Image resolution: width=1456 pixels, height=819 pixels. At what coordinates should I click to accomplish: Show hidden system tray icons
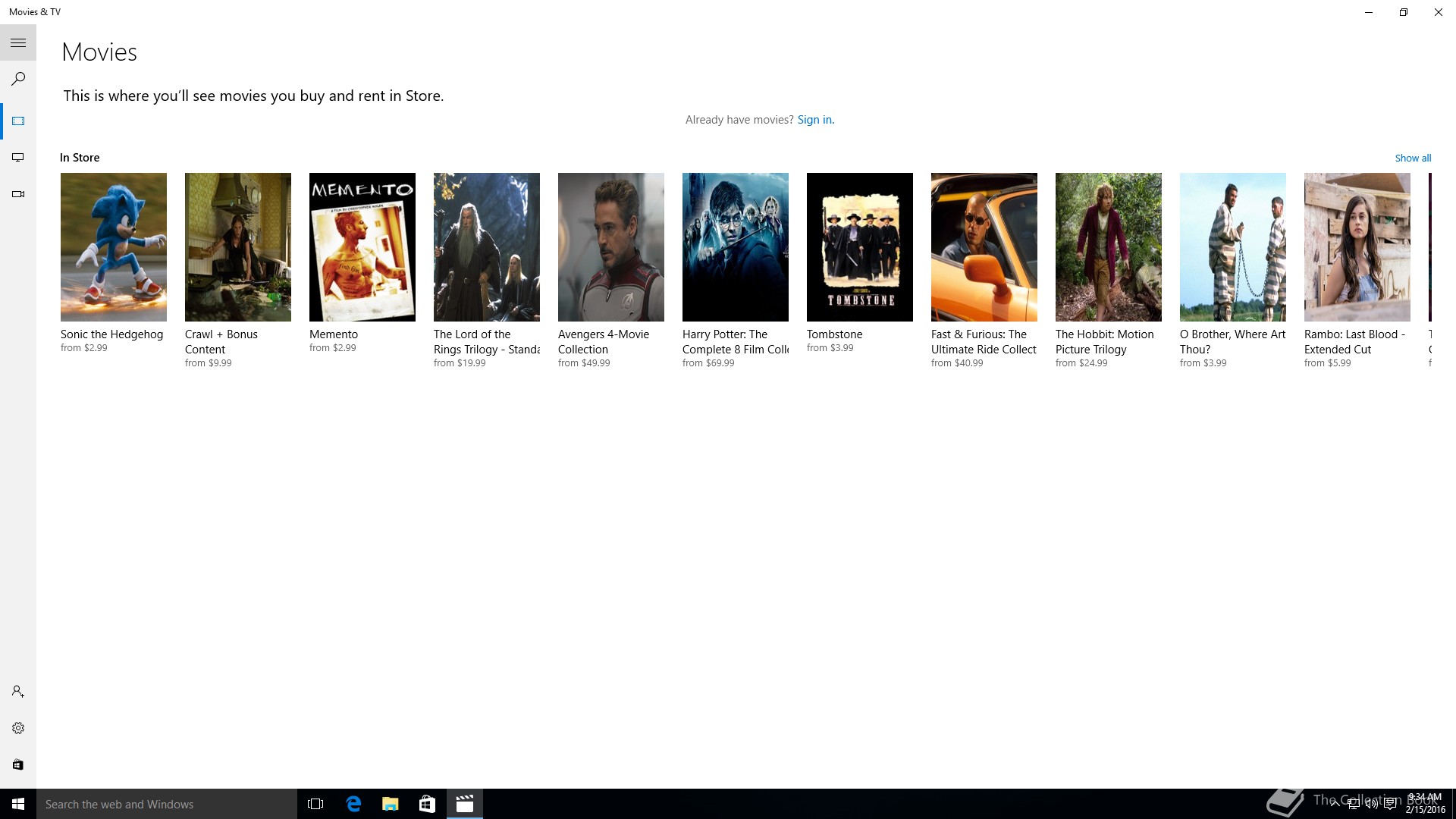tap(1335, 805)
